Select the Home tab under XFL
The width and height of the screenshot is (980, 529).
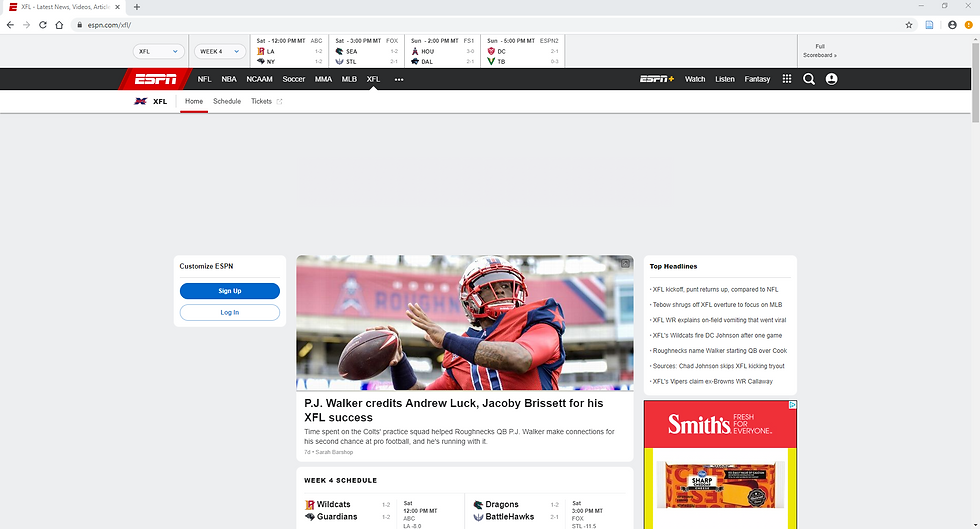click(x=194, y=101)
